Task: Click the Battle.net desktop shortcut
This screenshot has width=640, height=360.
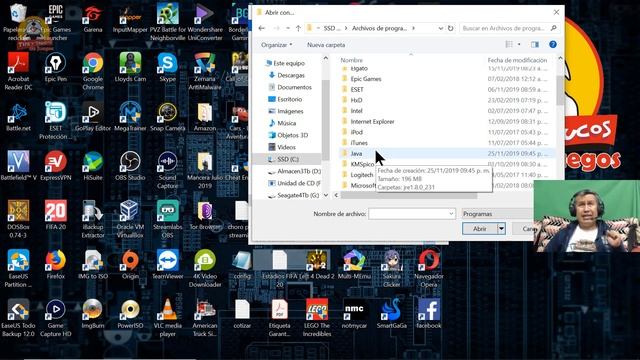Action: (x=18, y=117)
